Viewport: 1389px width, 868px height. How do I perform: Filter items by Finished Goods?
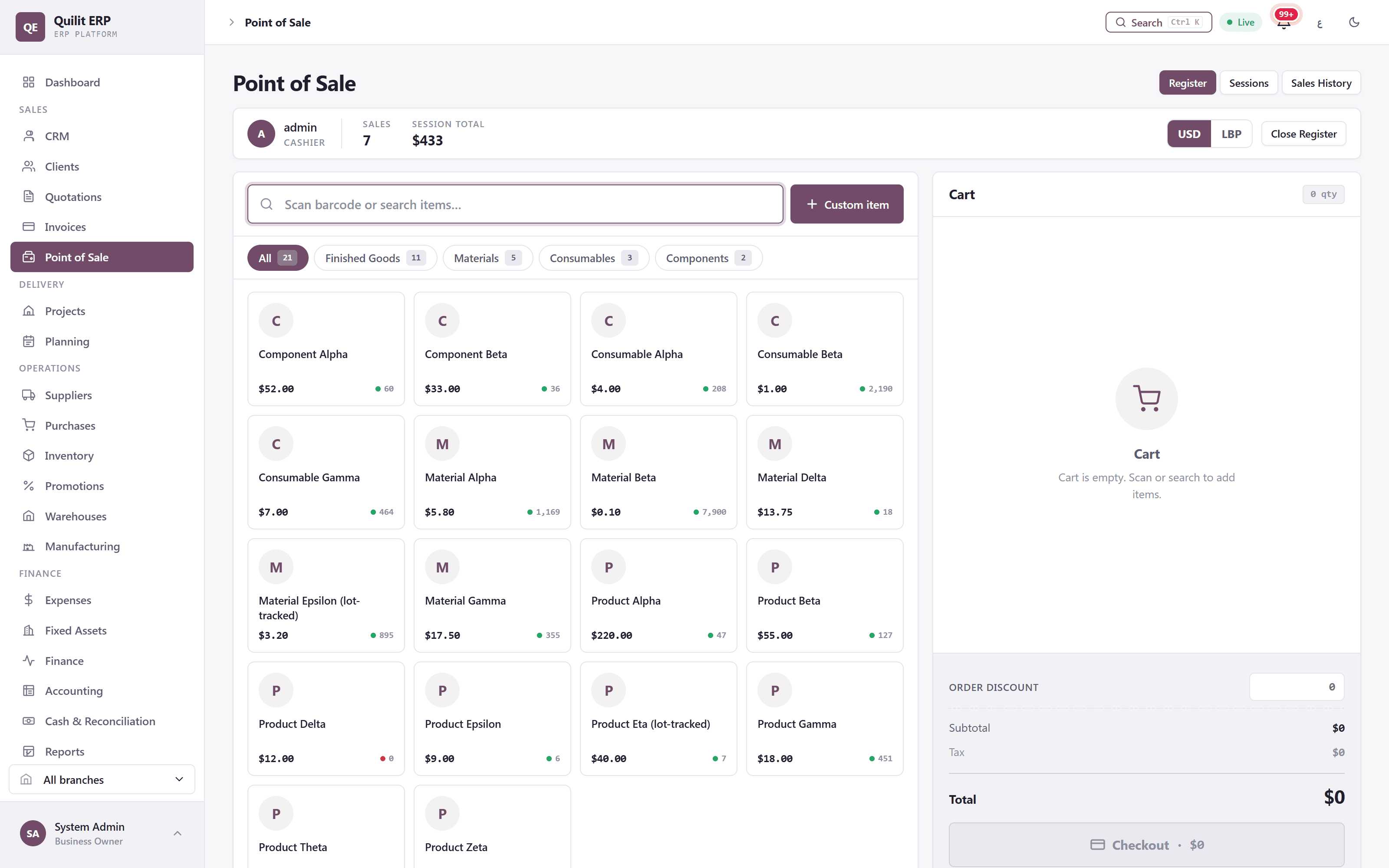click(x=375, y=258)
